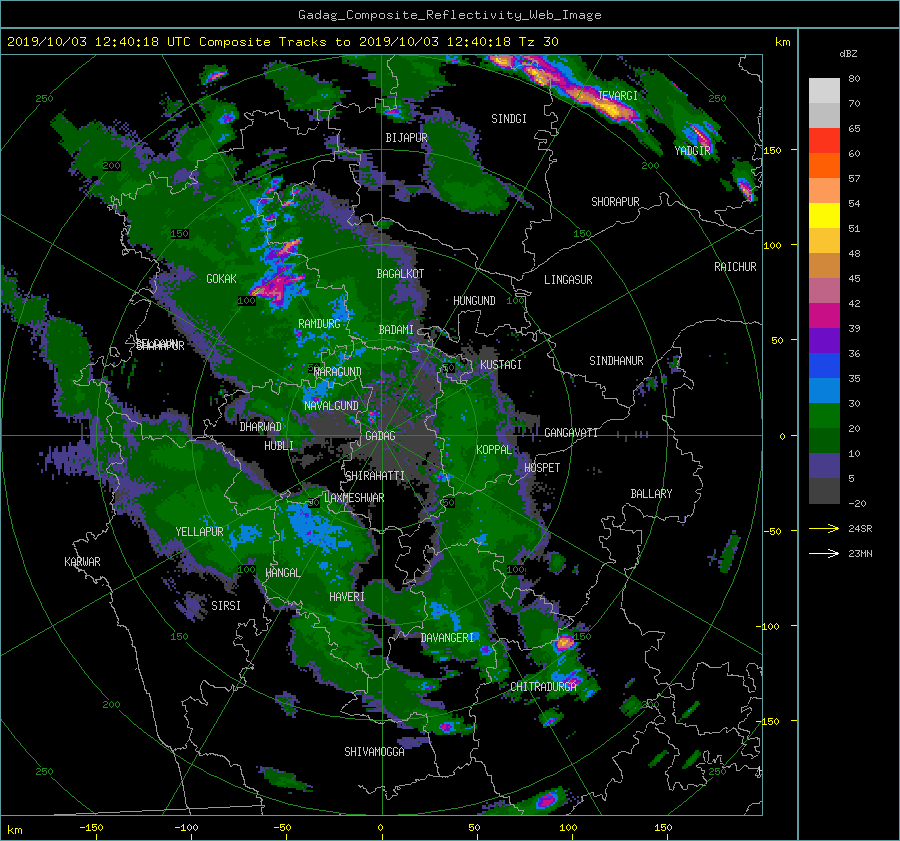
Task: Select the NARAGUND label
Action: [x=338, y=372]
